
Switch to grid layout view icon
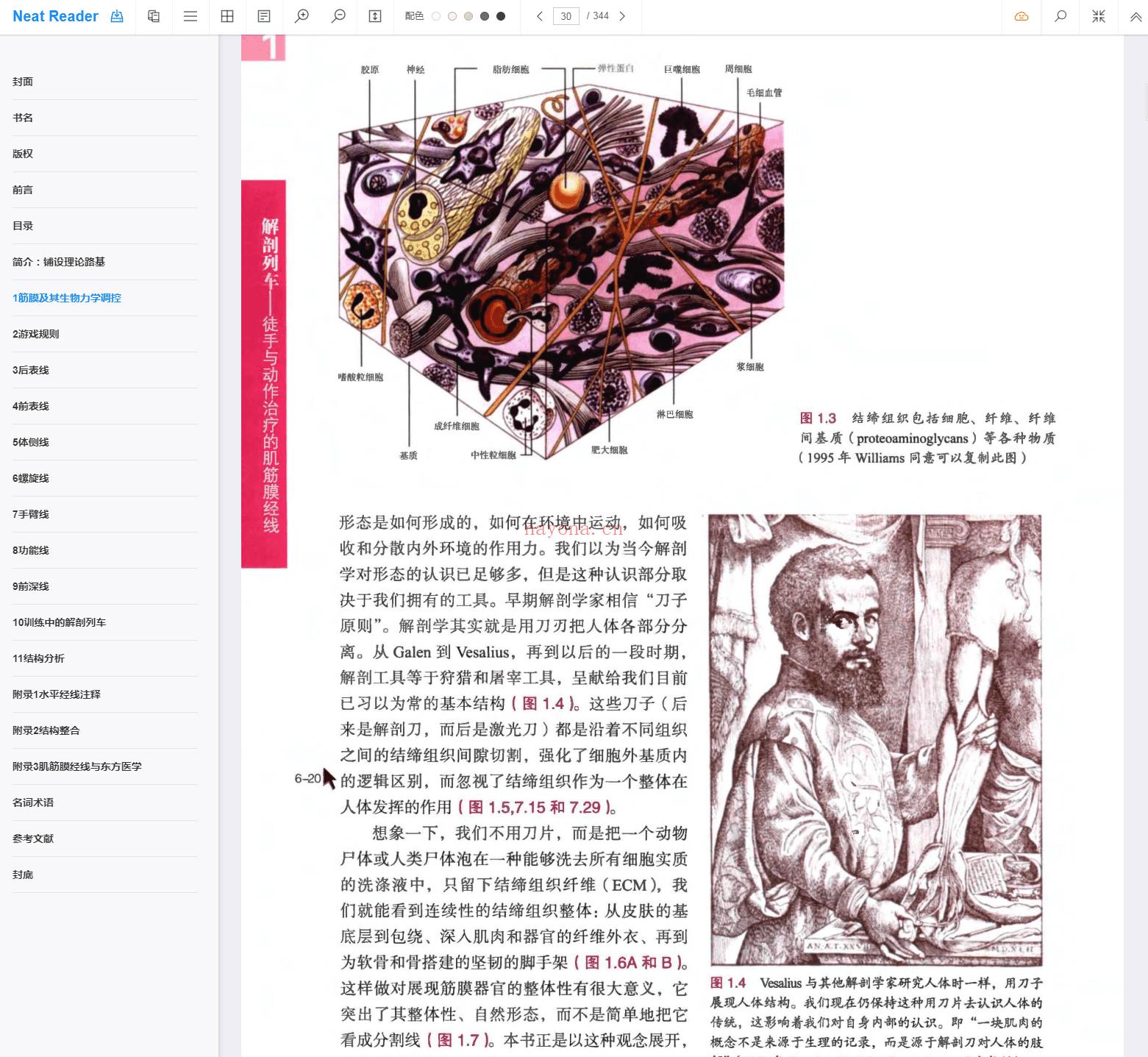coord(227,16)
